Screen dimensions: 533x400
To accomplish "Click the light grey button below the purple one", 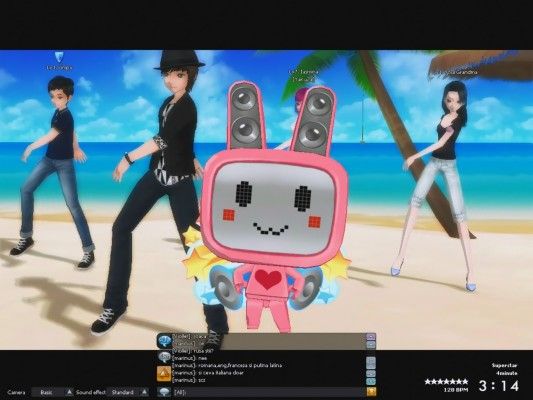I will point(371,345).
